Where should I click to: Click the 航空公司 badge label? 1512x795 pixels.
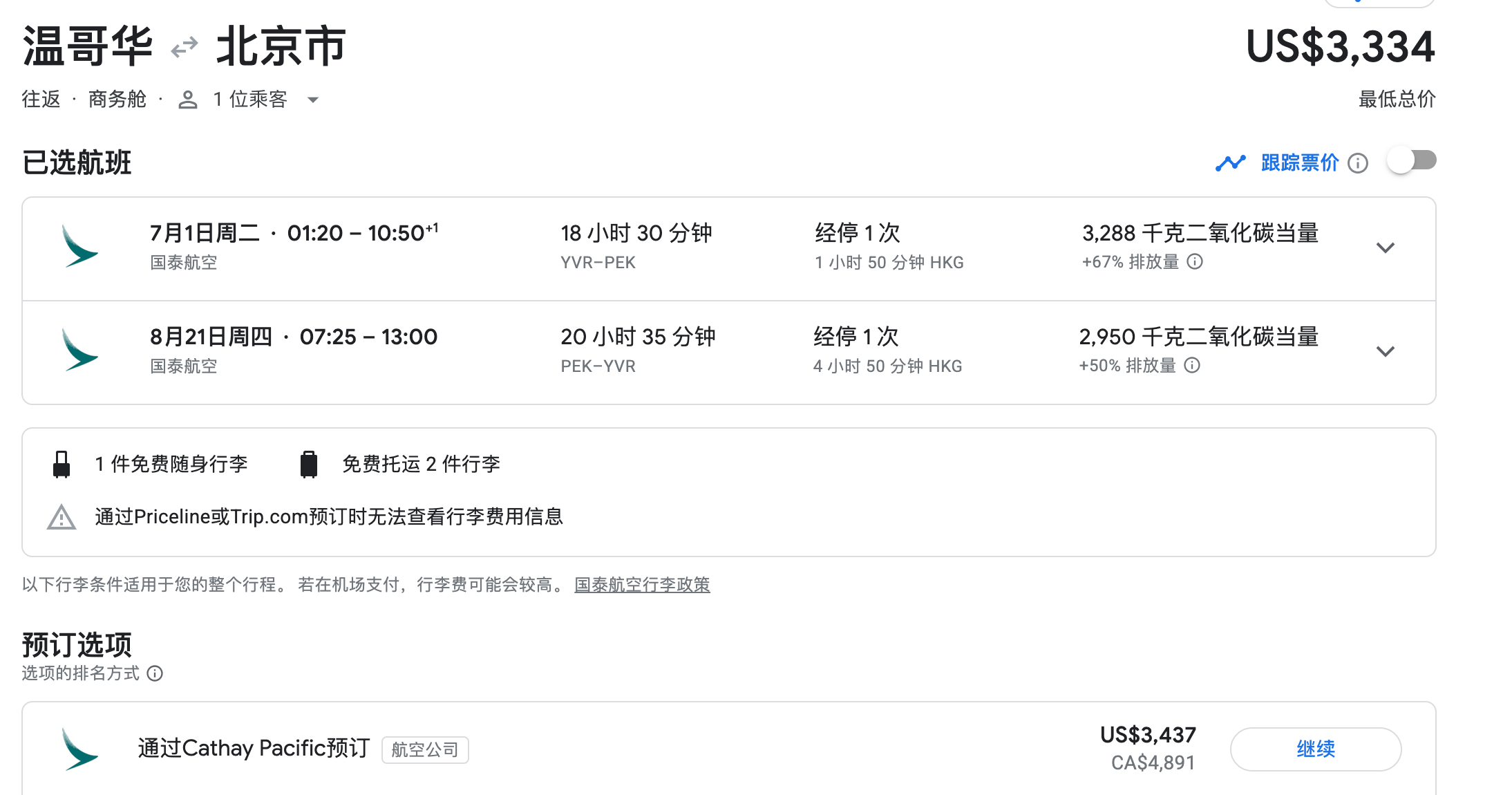coord(425,750)
